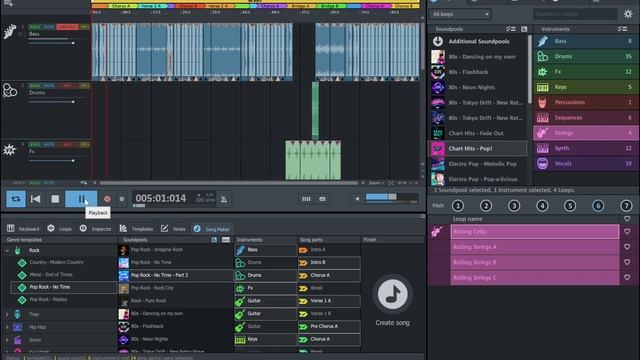Click the Fx track starburst icon

click(9, 150)
